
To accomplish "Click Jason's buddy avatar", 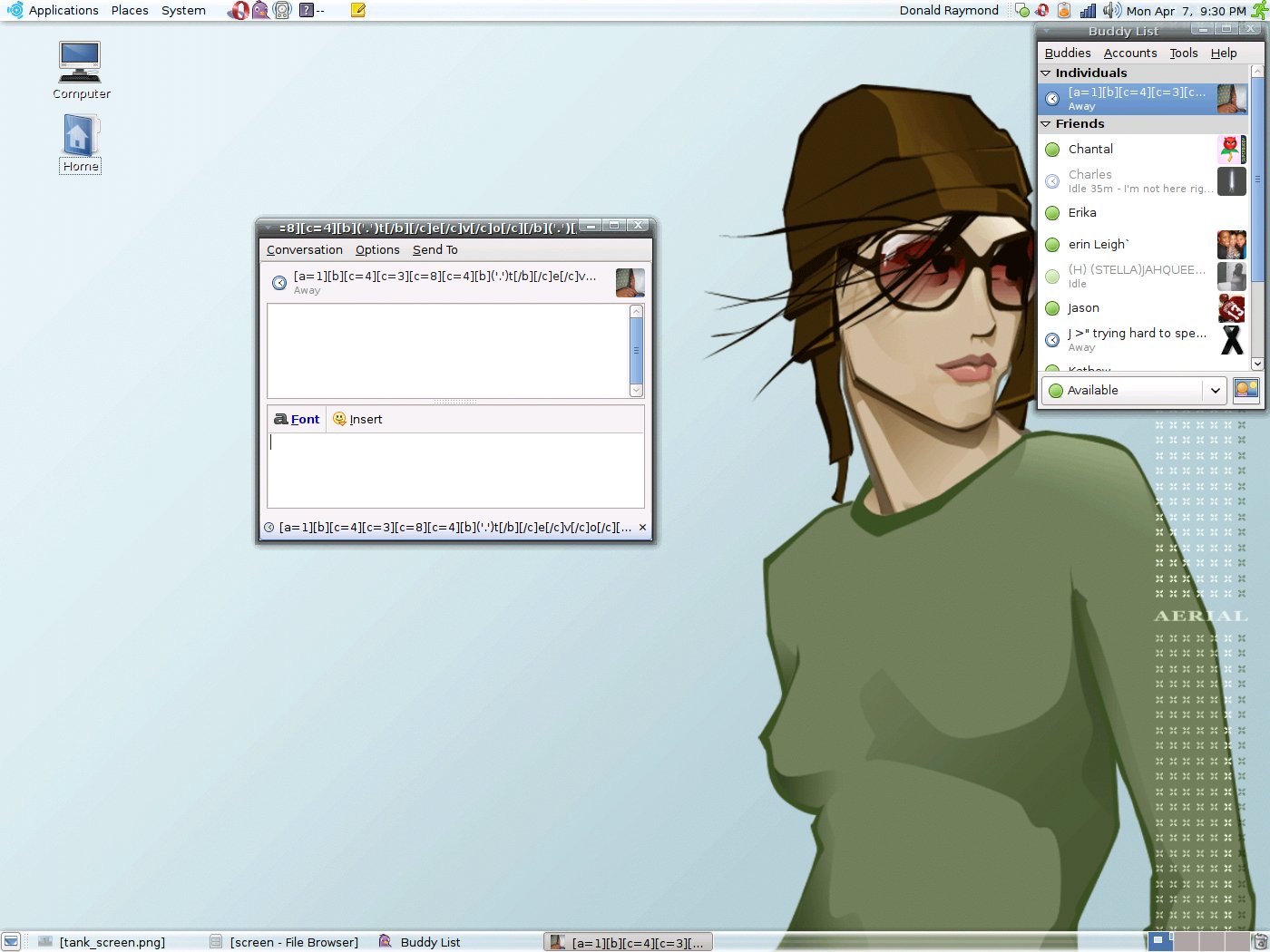I will click(x=1231, y=308).
